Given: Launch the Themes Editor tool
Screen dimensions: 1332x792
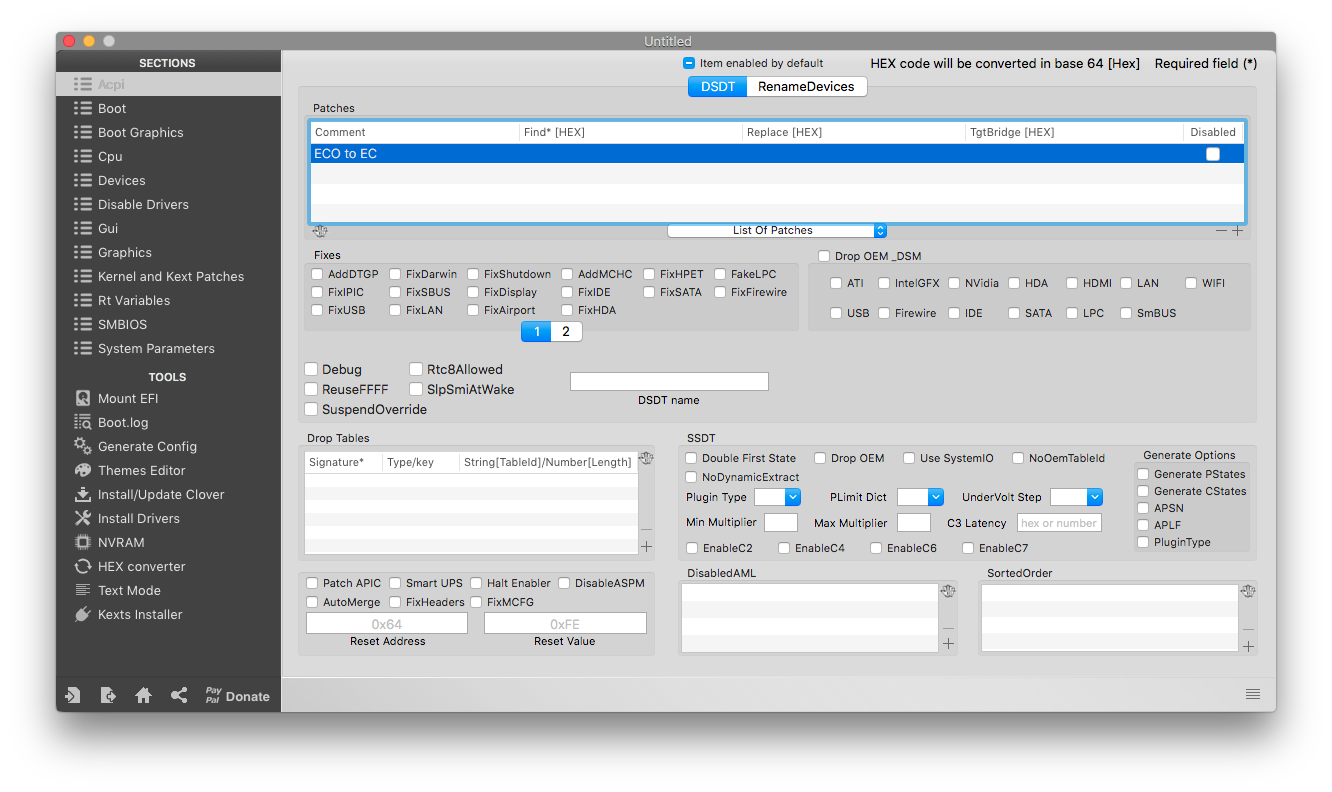Looking at the screenshot, I should (141, 470).
